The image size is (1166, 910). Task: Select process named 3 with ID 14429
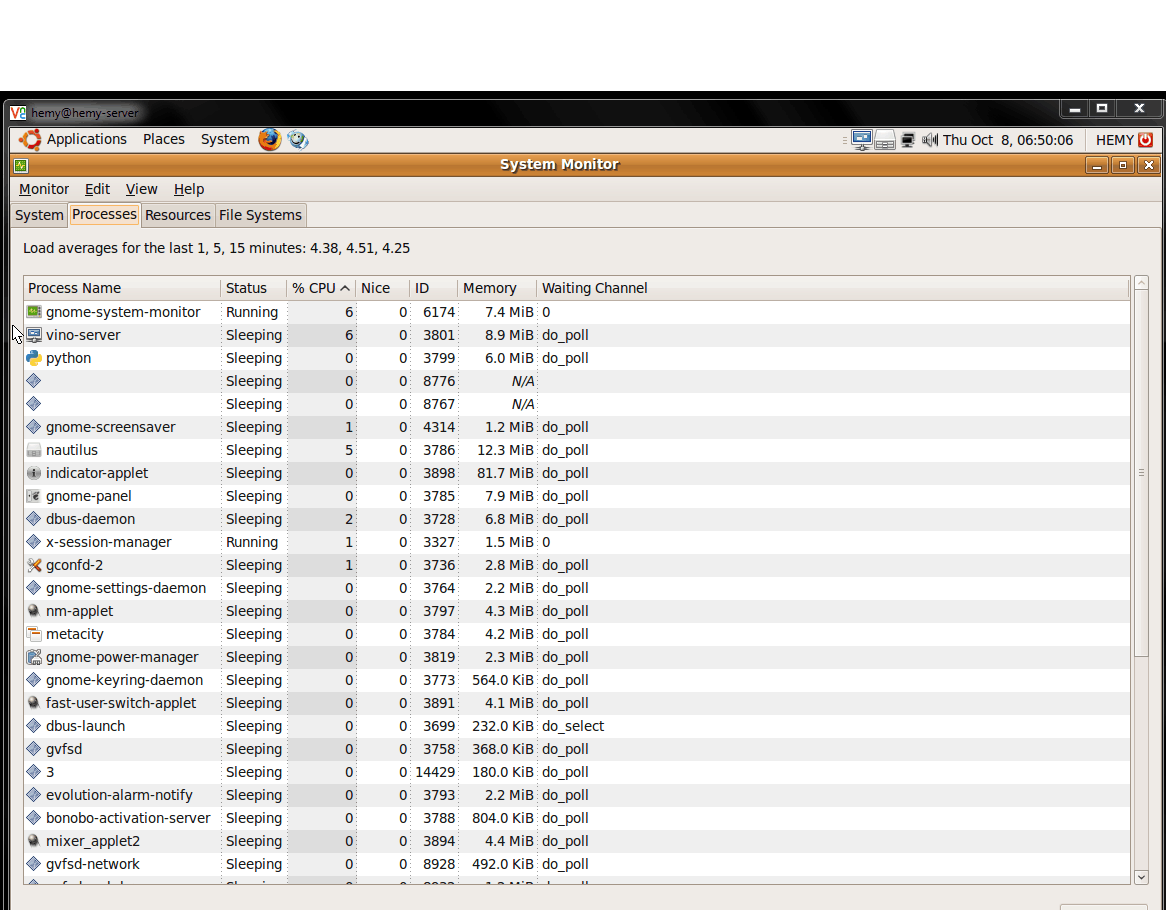point(576,772)
